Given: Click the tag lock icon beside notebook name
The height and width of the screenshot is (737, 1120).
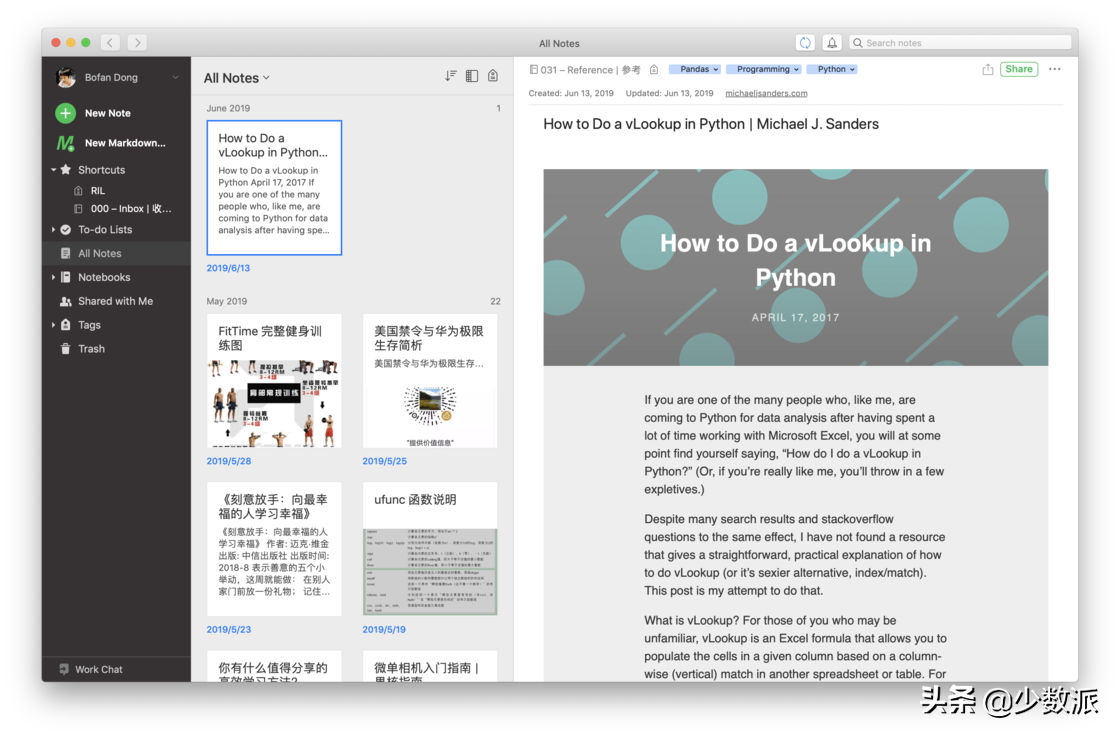Looking at the screenshot, I should [x=654, y=69].
